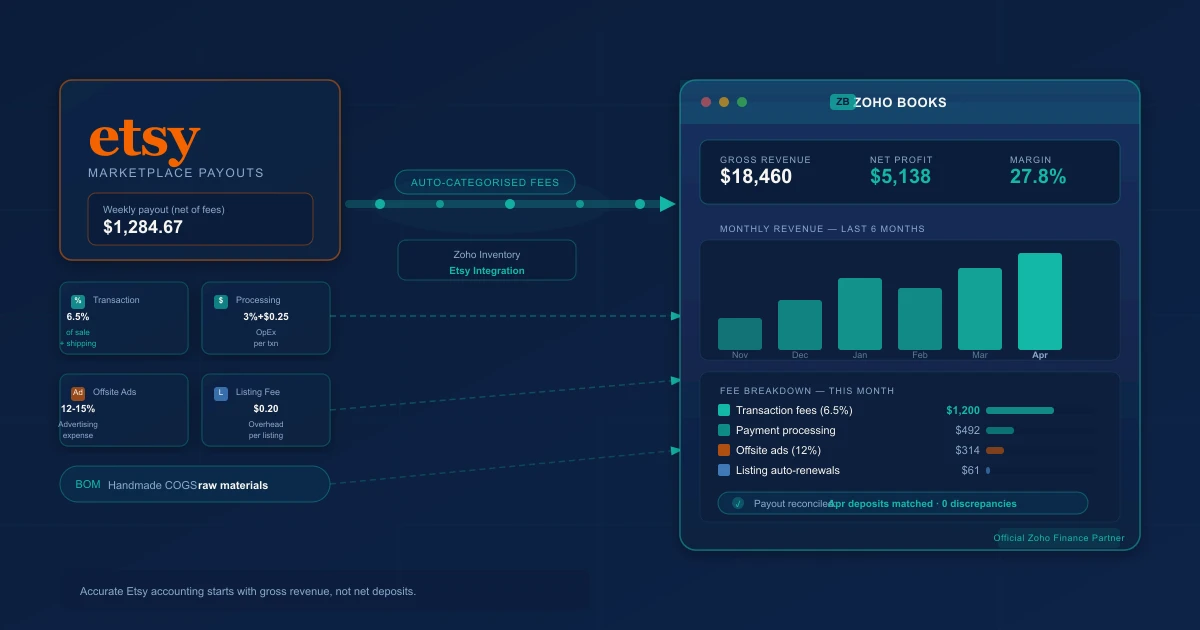The image size is (1200, 630).
Task: Click the Offsite Ads '12-15%' value
Action: pos(78,409)
